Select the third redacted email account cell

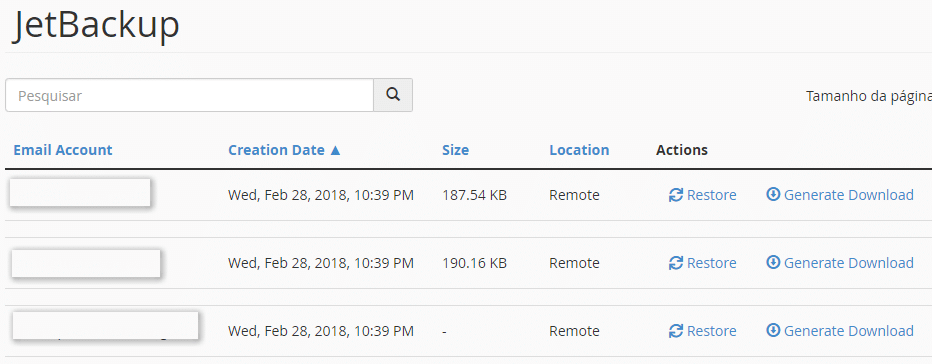click(105, 325)
